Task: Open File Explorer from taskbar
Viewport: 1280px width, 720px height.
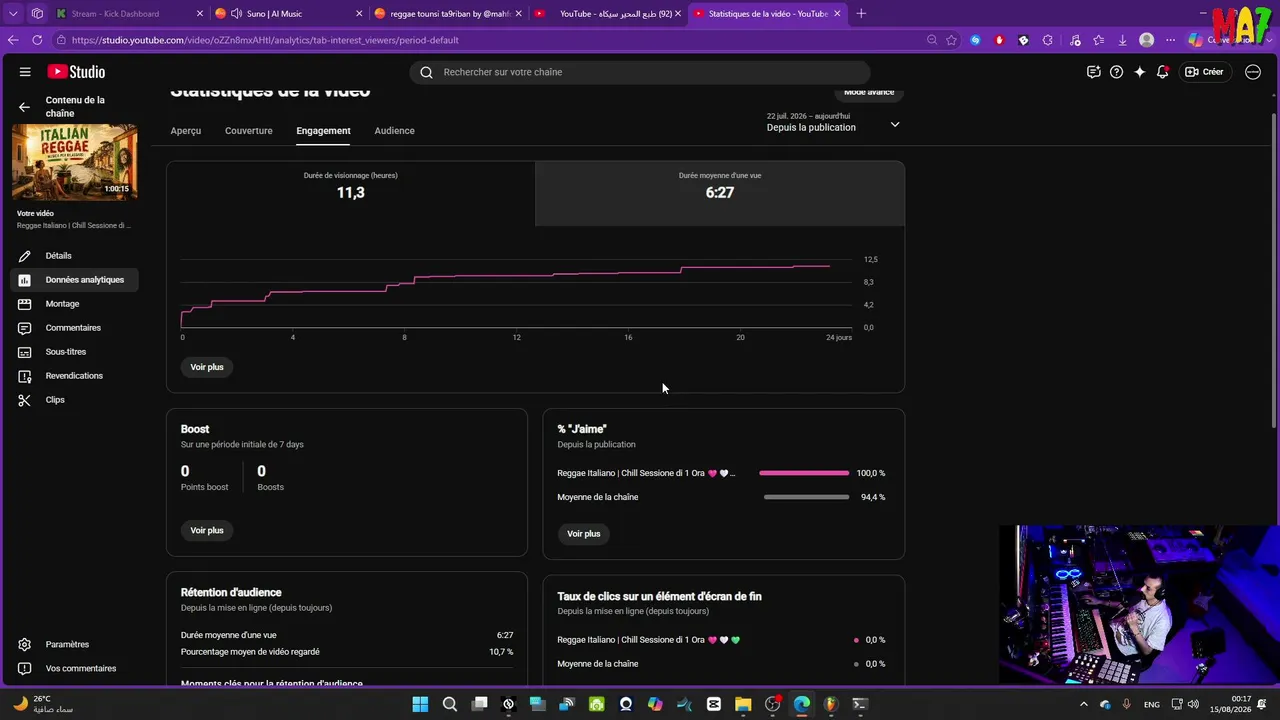Action: 743,704
